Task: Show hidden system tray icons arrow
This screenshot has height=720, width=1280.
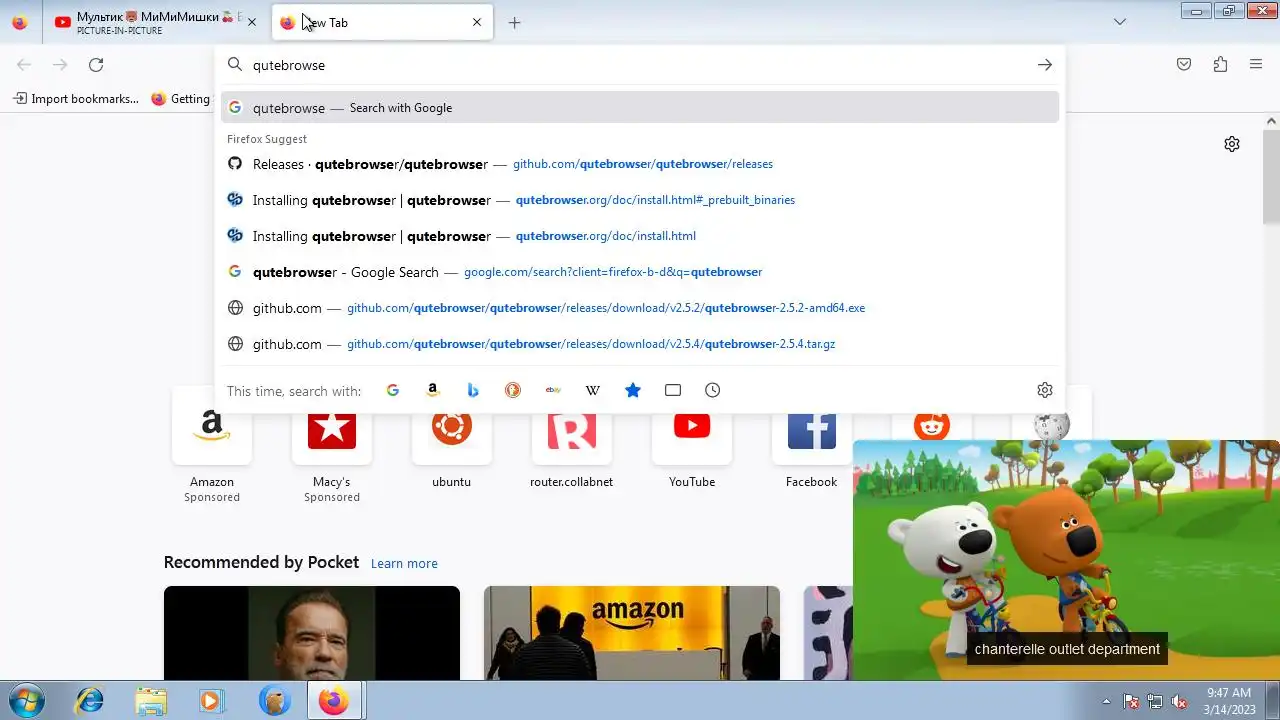Action: [1106, 701]
